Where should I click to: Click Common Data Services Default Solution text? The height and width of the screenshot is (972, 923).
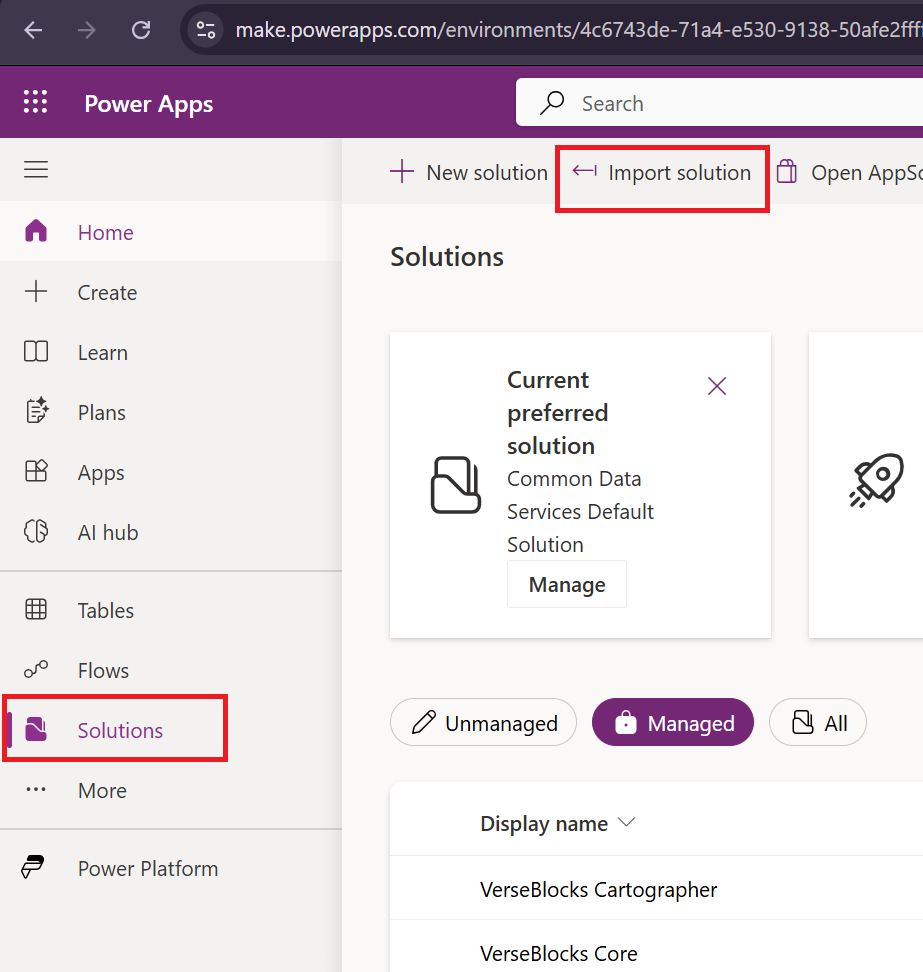pos(580,511)
